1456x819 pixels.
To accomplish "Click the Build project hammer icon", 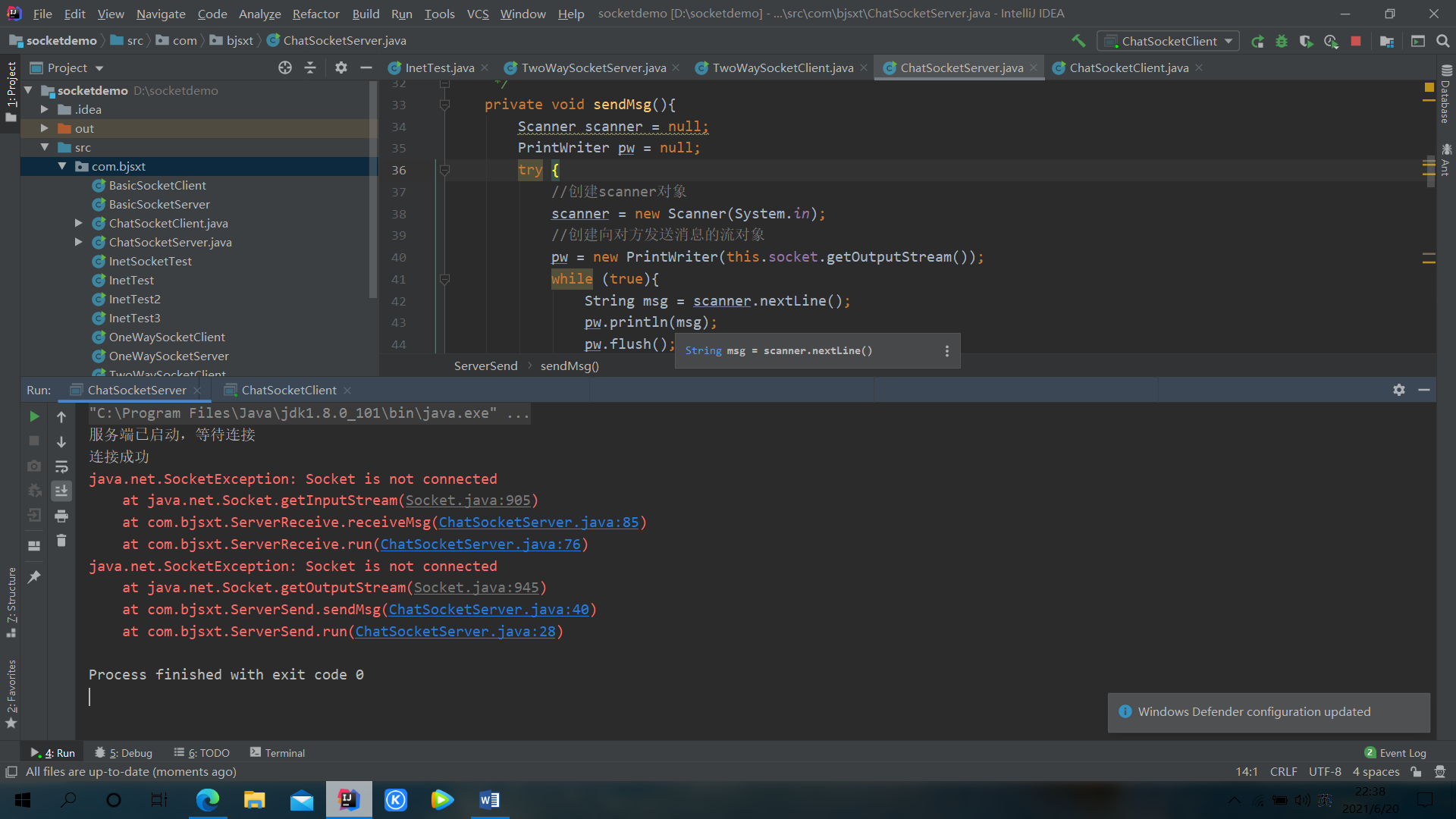I will [1078, 41].
